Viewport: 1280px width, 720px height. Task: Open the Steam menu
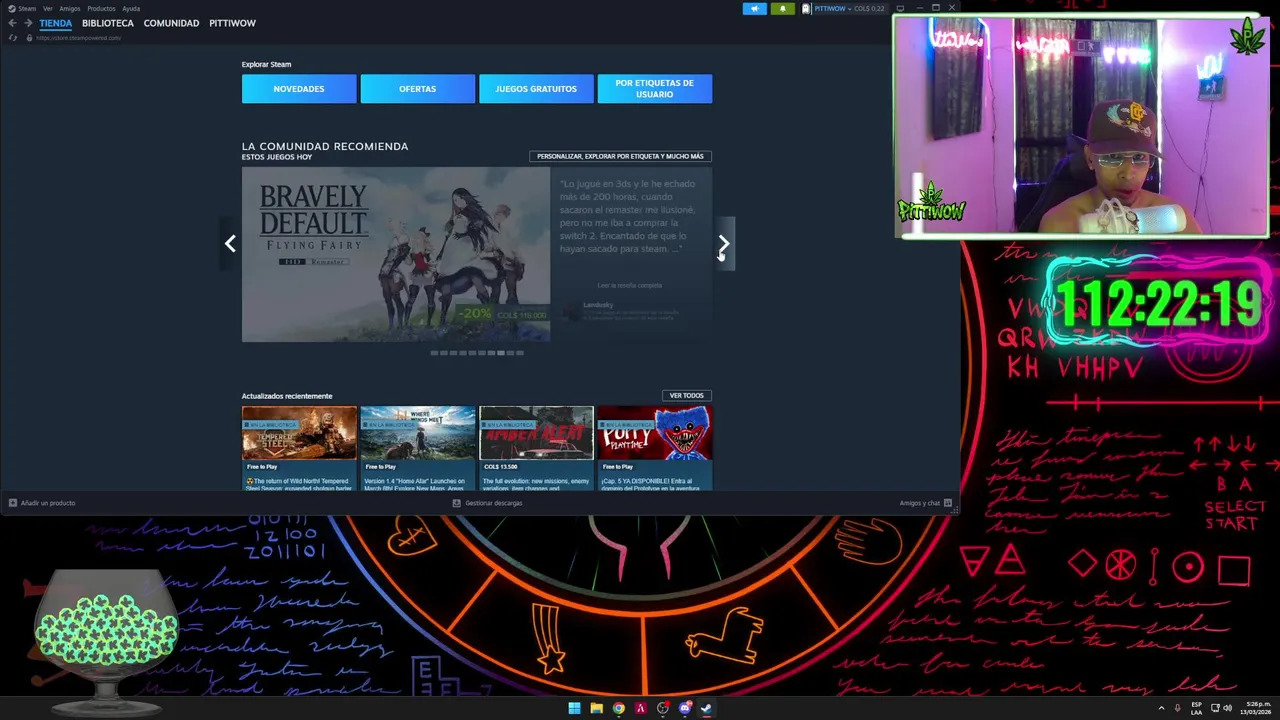[27, 9]
